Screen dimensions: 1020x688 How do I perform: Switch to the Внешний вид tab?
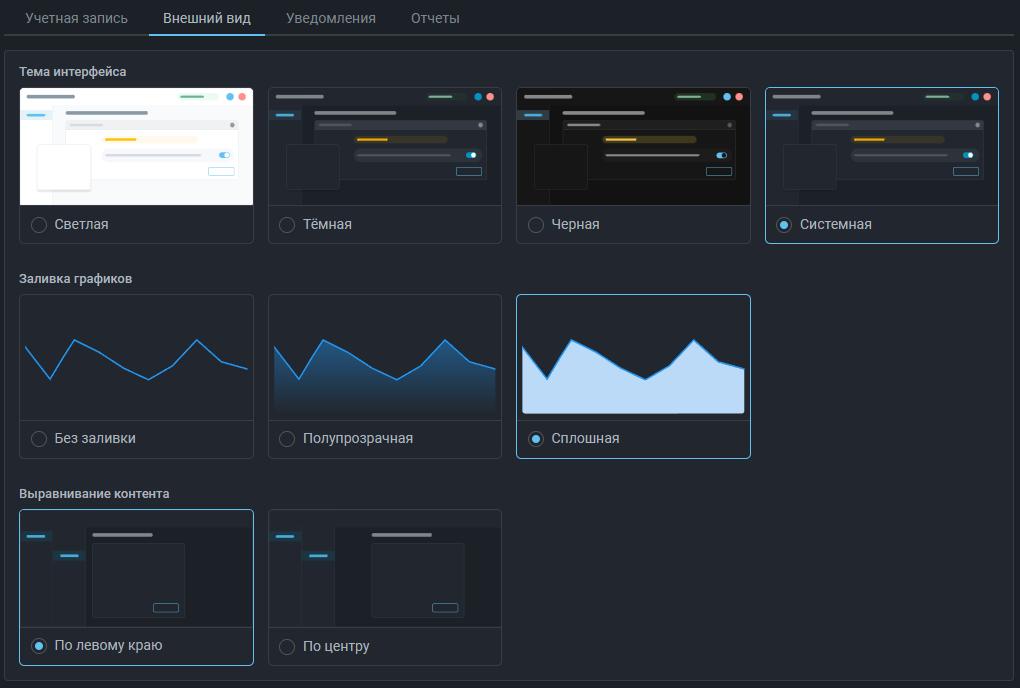click(x=207, y=18)
